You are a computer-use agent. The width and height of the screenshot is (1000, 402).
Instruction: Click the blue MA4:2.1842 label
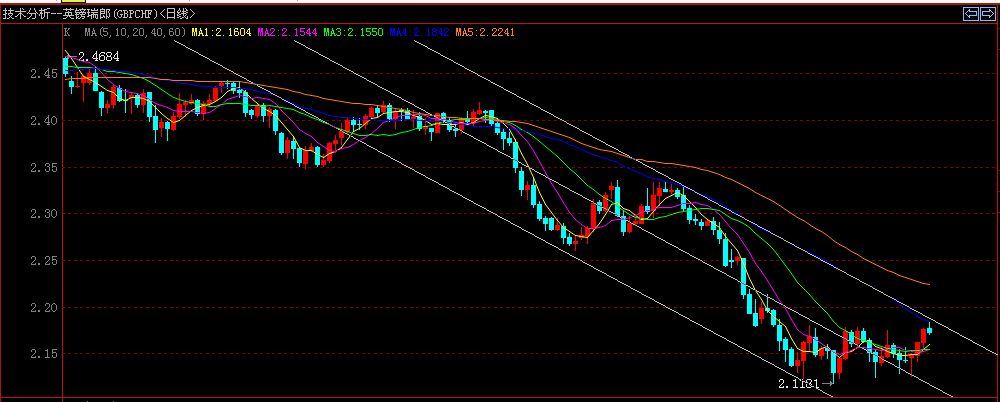click(419, 32)
